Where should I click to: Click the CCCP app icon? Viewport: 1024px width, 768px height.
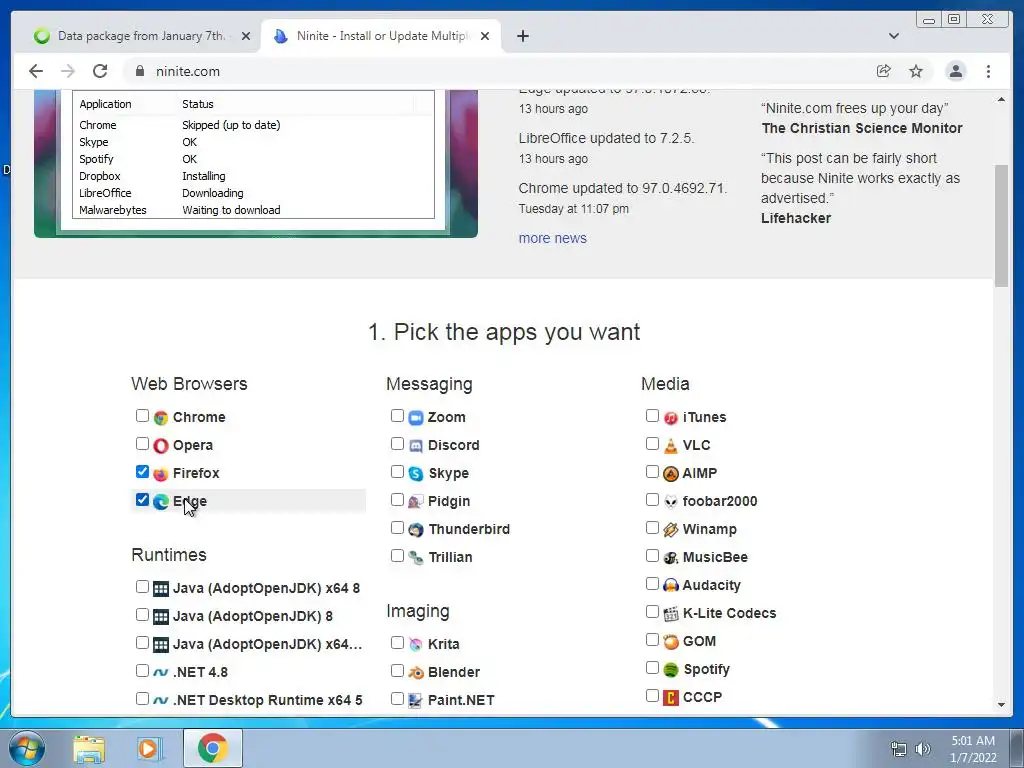tap(671, 698)
